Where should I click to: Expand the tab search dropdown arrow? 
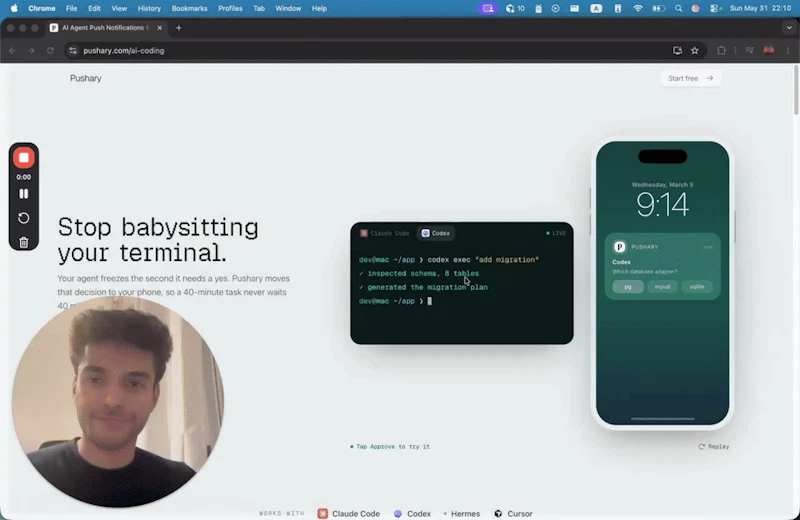coord(789,28)
